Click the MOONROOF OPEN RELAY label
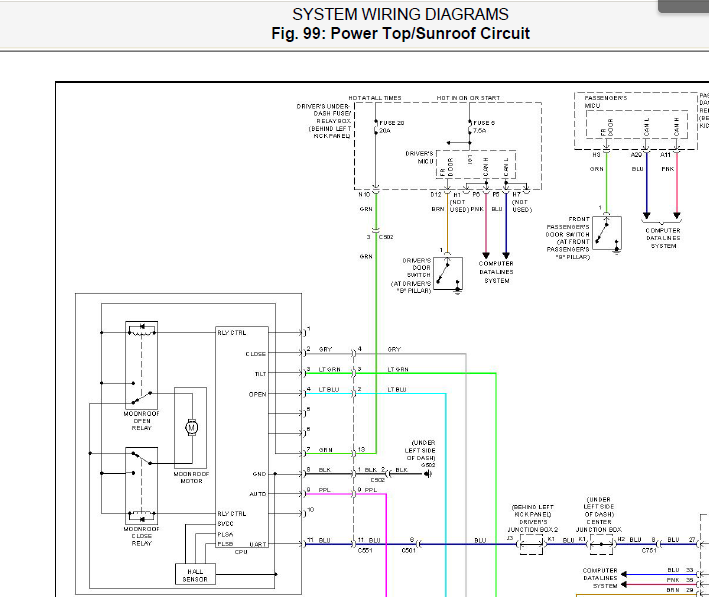709x597 pixels. (142, 421)
